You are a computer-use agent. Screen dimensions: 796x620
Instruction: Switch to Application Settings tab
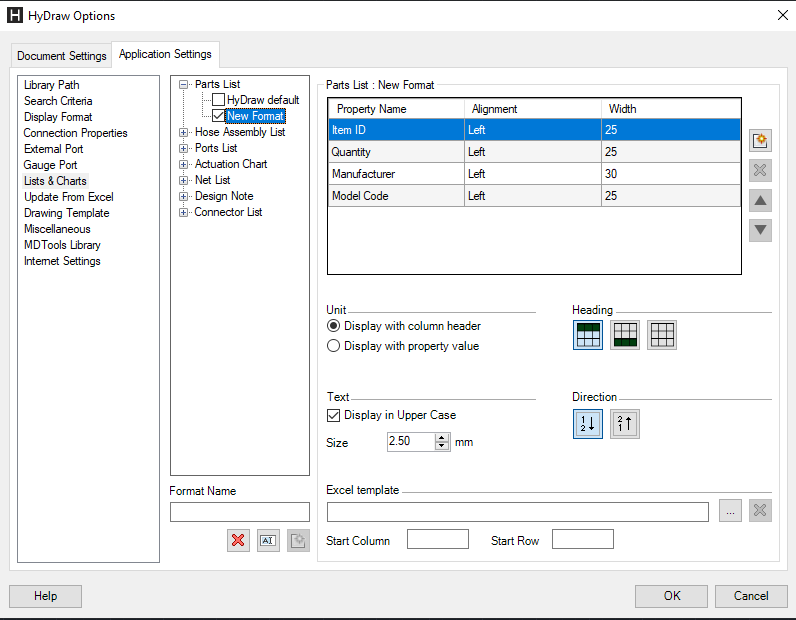pyautogui.click(x=165, y=54)
